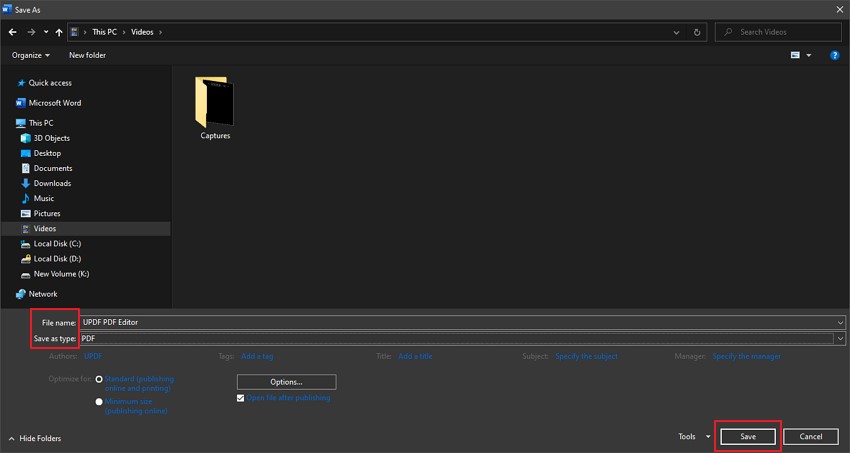Open the Organize menu
850x453 pixels.
[x=31, y=55]
